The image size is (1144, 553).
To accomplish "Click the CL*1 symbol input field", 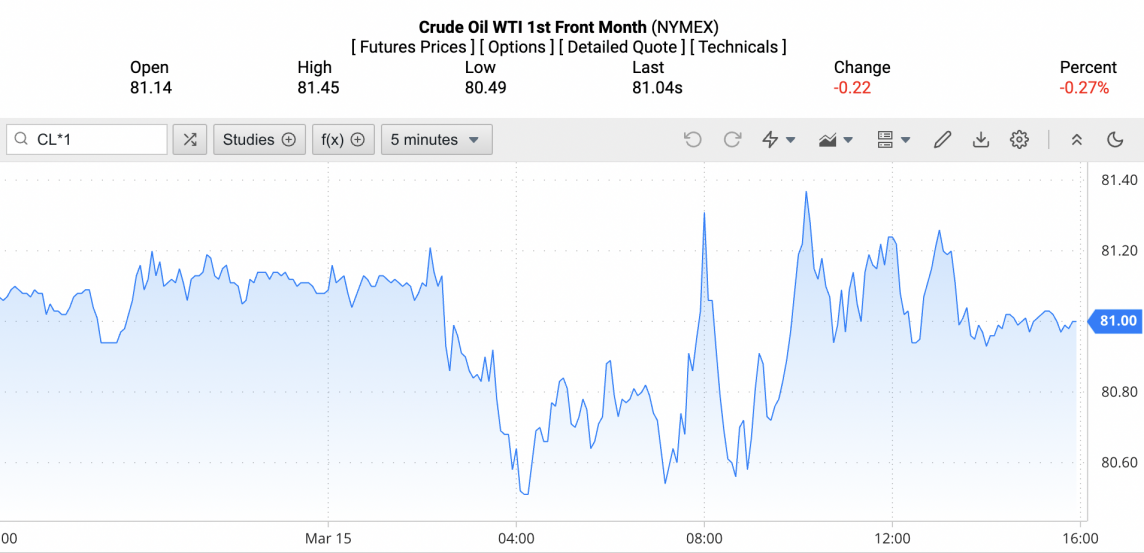I will pyautogui.click(x=97, y=140).
